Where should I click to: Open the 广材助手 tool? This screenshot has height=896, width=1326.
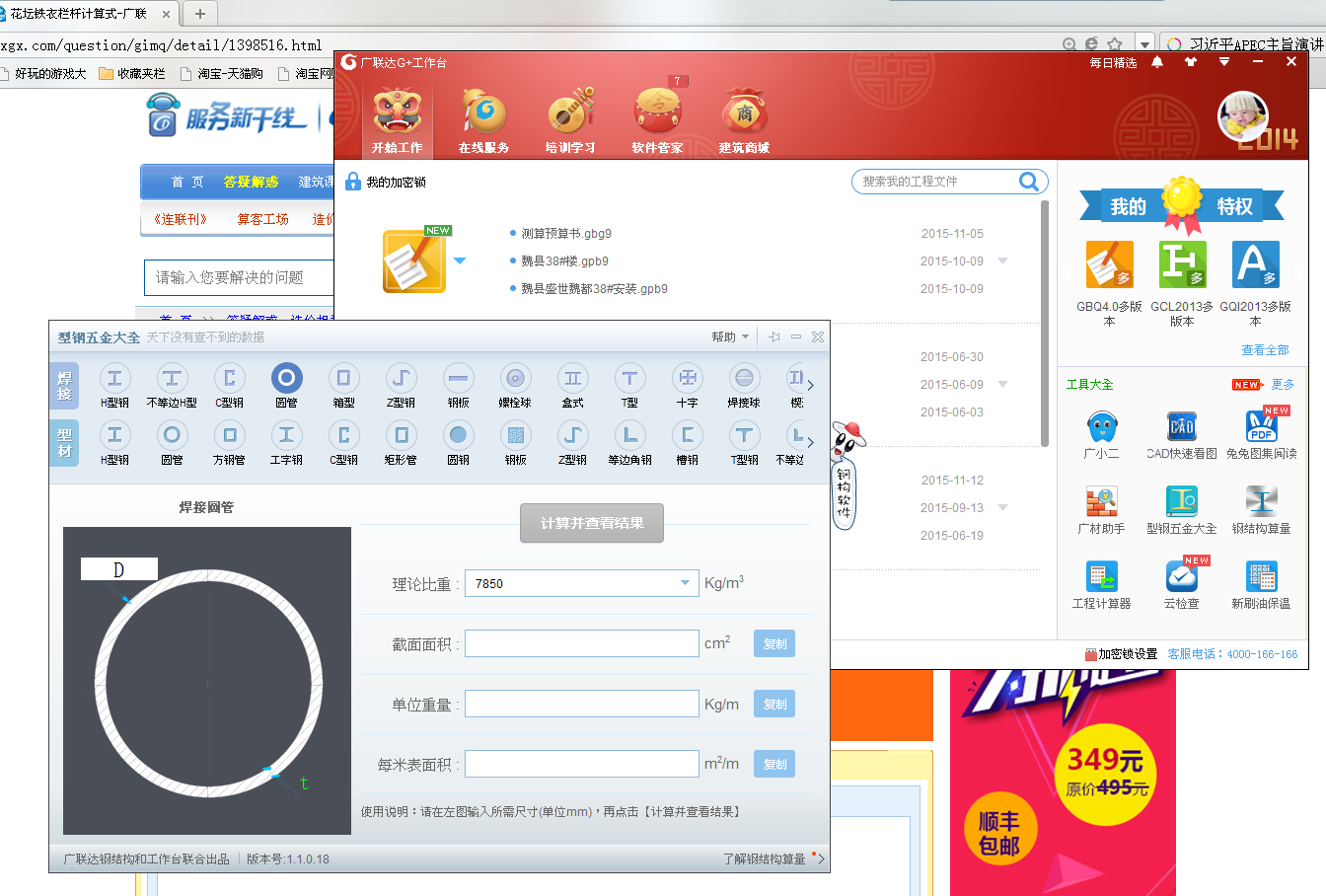pyautogui.click(x=1101, y=502)
